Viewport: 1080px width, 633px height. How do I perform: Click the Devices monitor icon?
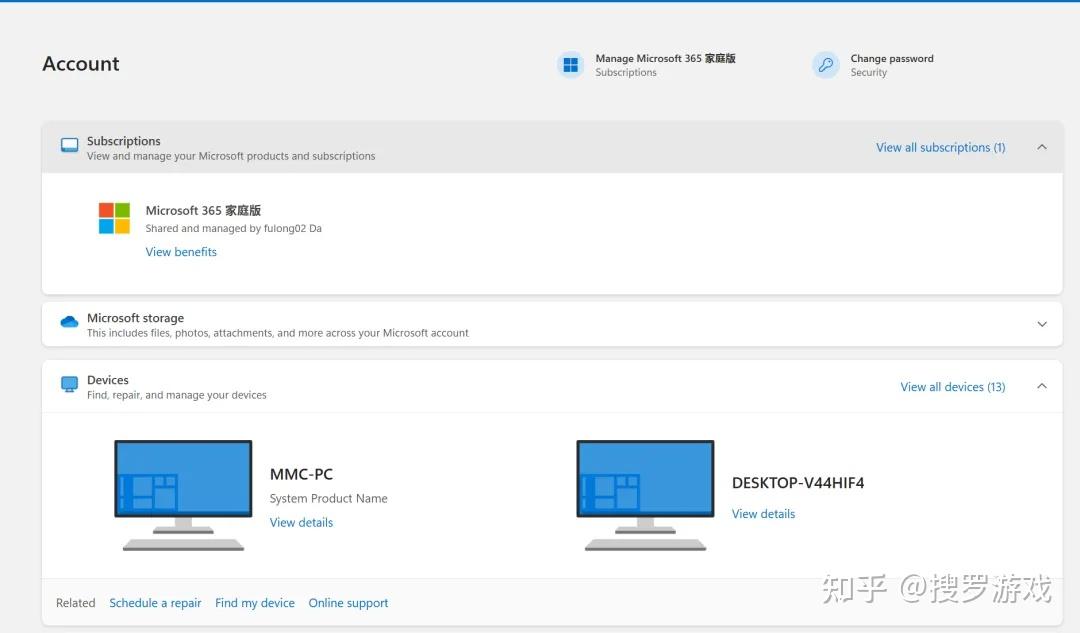pos(70,384)
